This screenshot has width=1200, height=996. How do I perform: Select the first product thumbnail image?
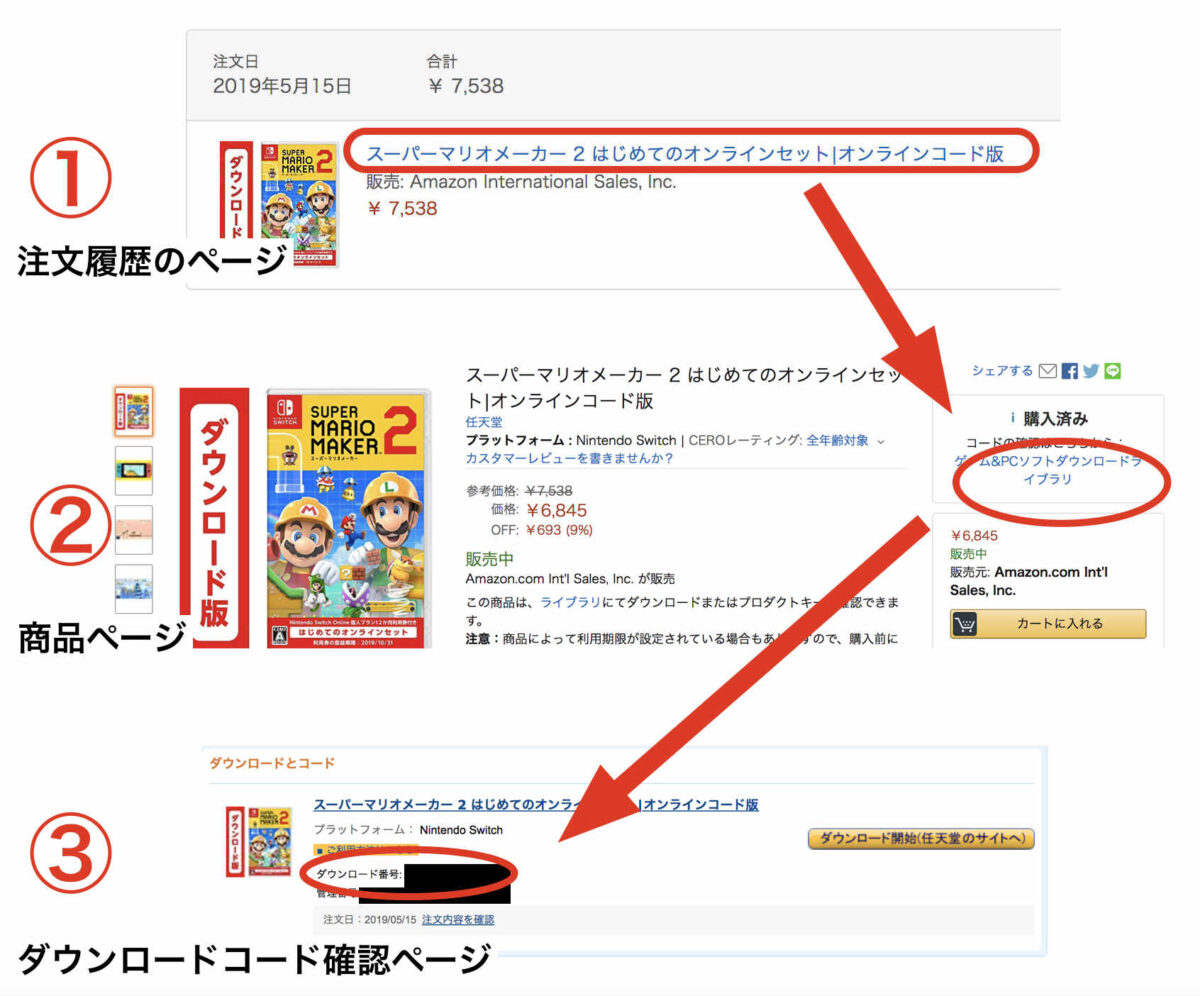(x=134, y=411)
